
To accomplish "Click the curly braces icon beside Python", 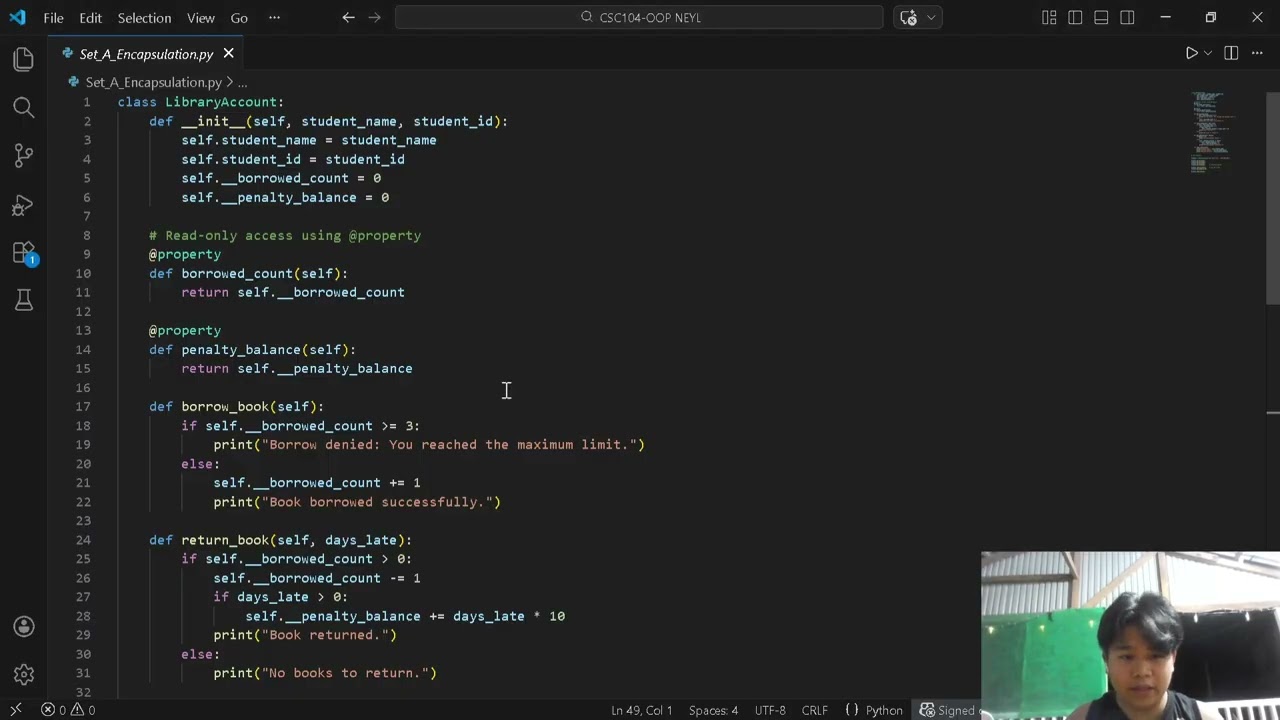I will [852, 710].
